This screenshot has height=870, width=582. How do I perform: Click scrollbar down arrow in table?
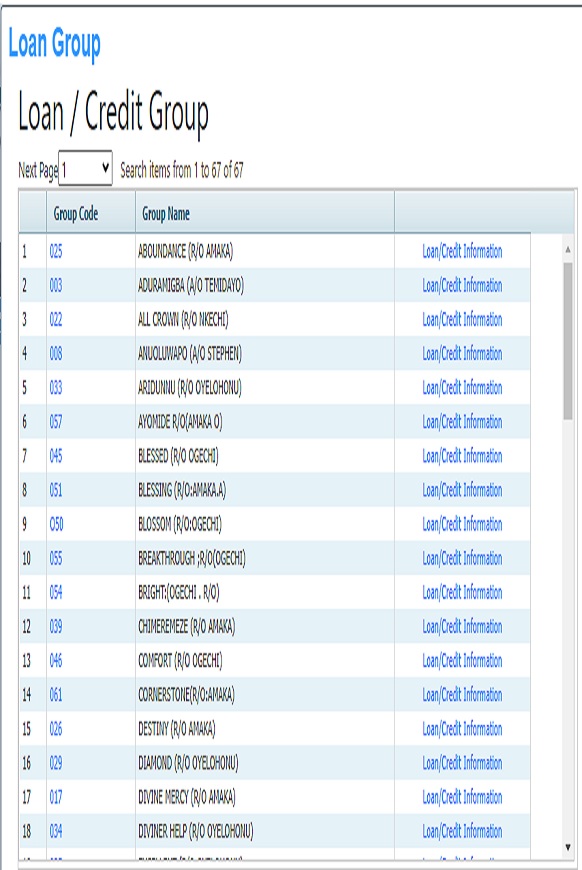pos(568,847)
